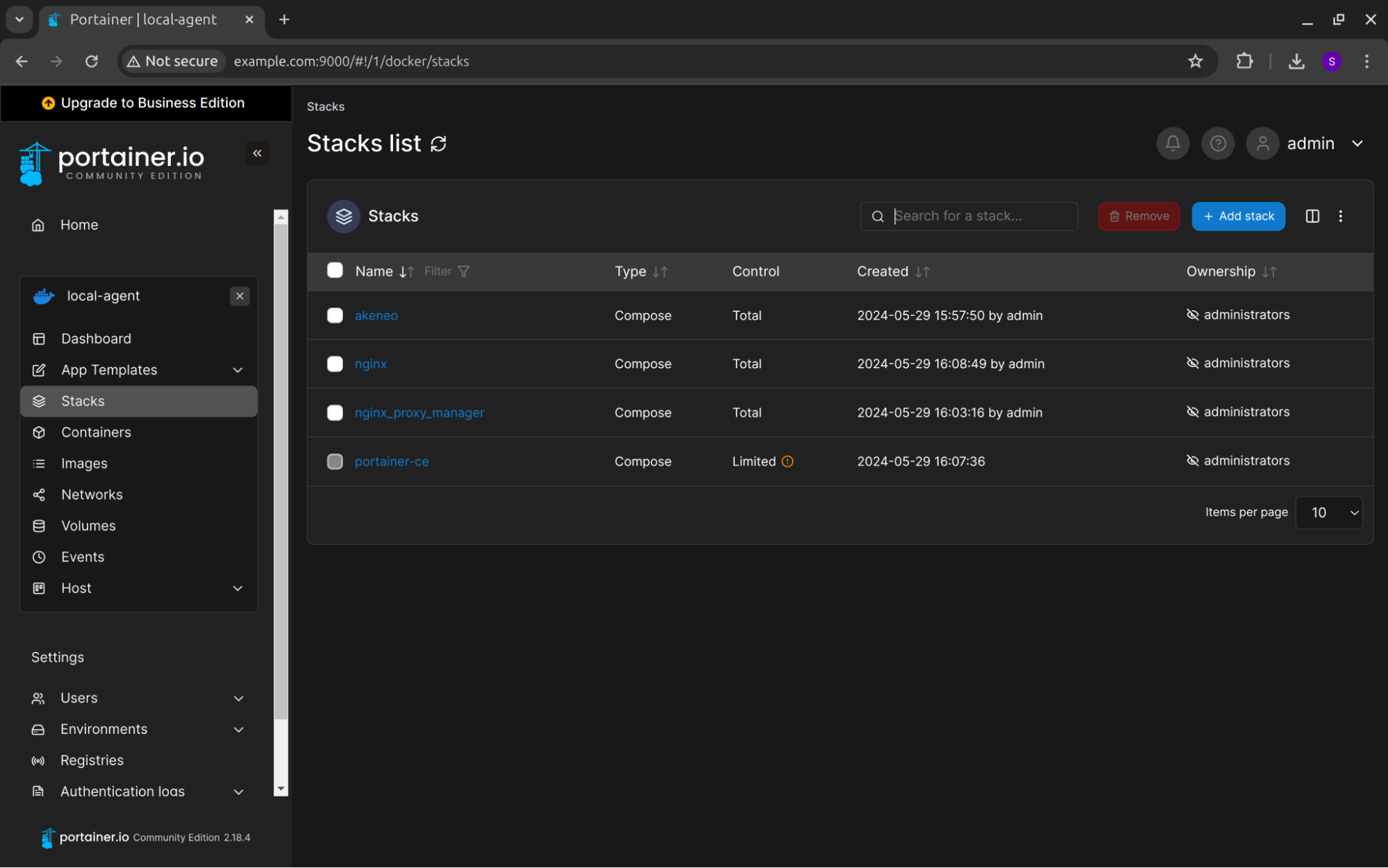The height and width of the screenshot is (868, 1388).
Task: Open the Chrome three-dot menu
Action: click(x=1366, y=61)
